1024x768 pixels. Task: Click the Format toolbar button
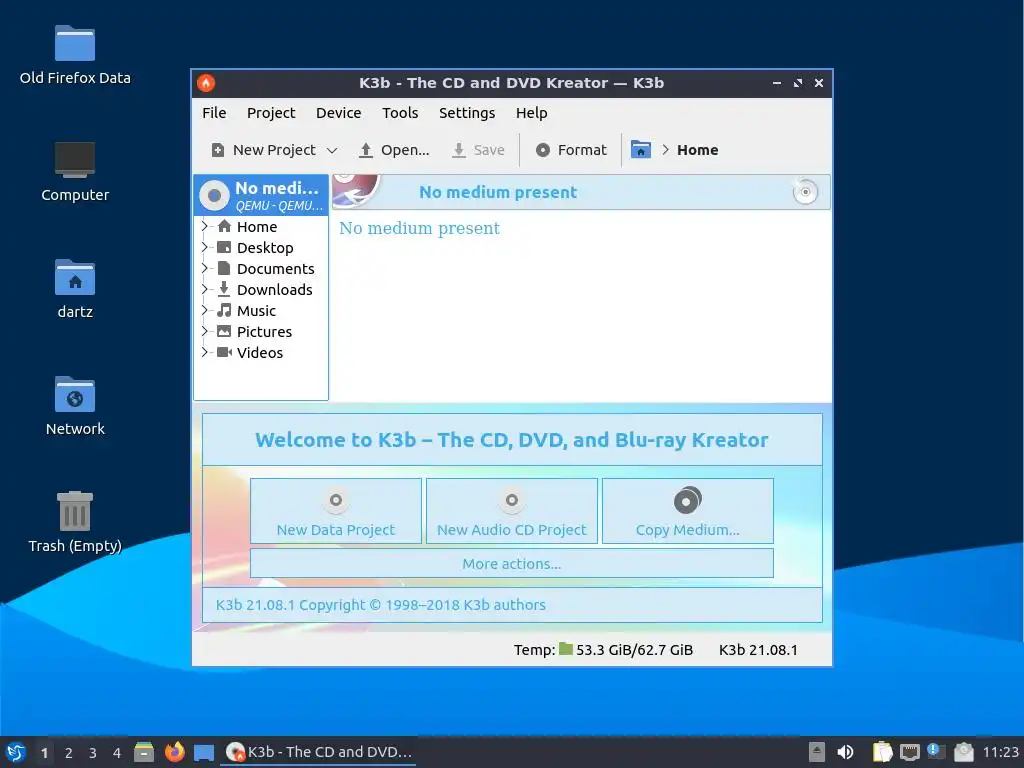click(x=571, y=150)
